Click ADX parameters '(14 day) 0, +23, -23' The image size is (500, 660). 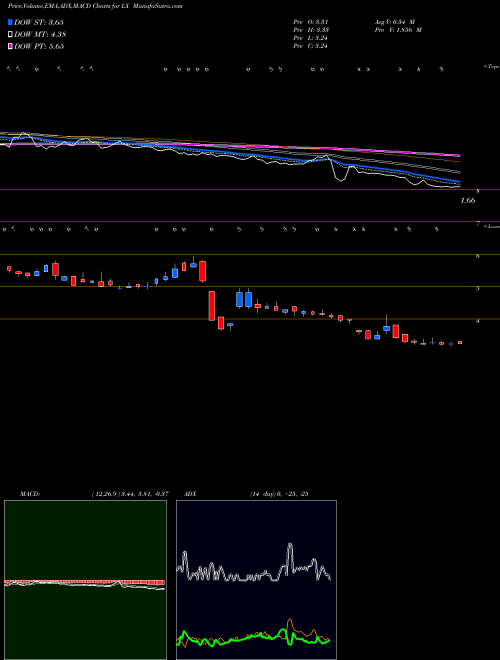(x=279, y=494)
